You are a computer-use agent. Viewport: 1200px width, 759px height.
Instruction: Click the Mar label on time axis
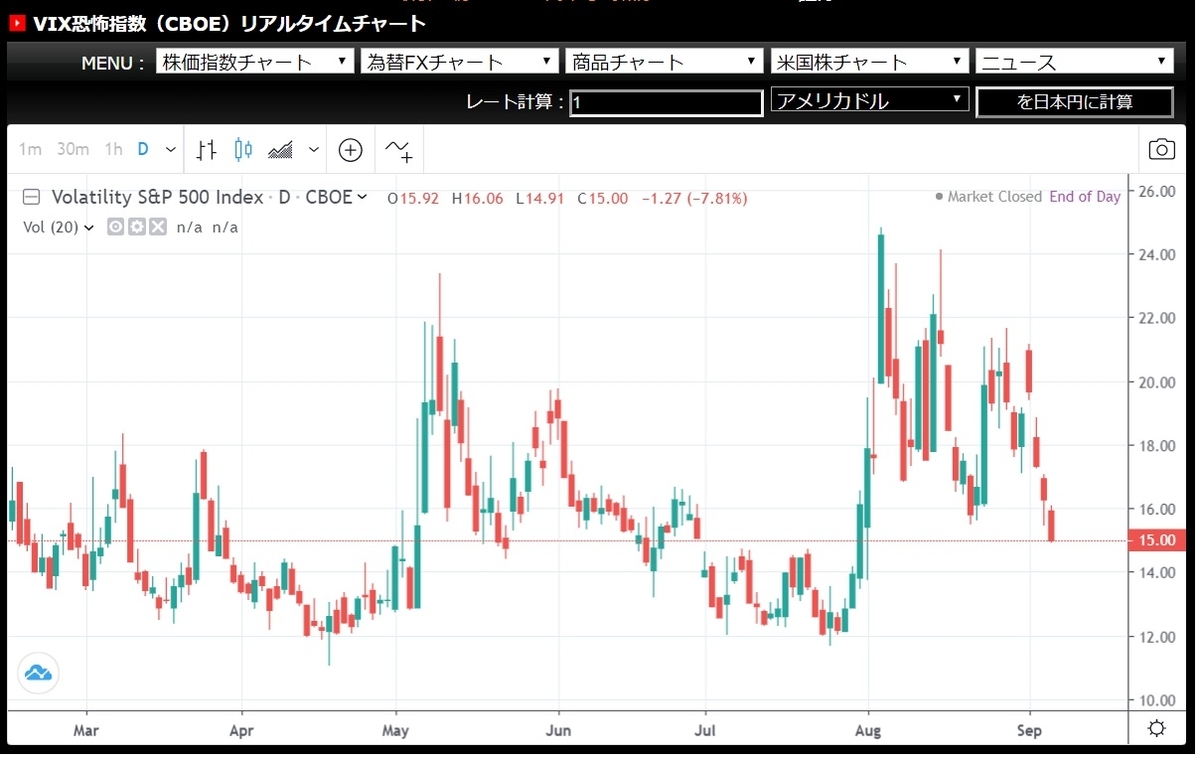(87, 730)
